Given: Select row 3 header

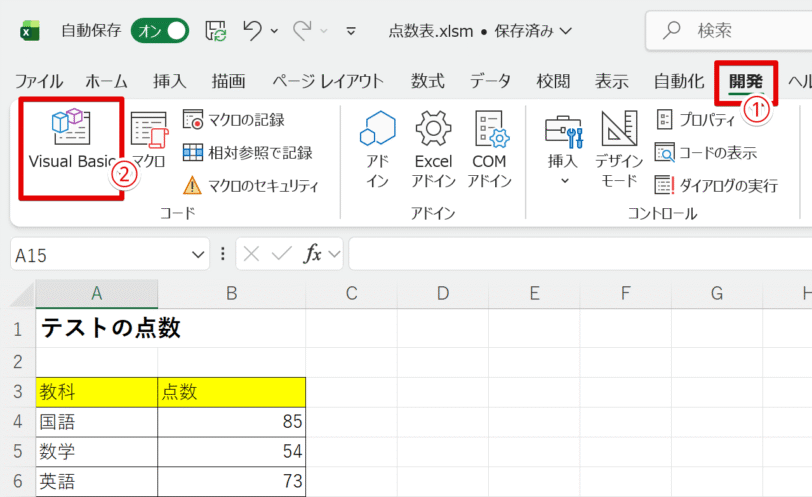Looking at the screenshot, I should tap(18, 392).
